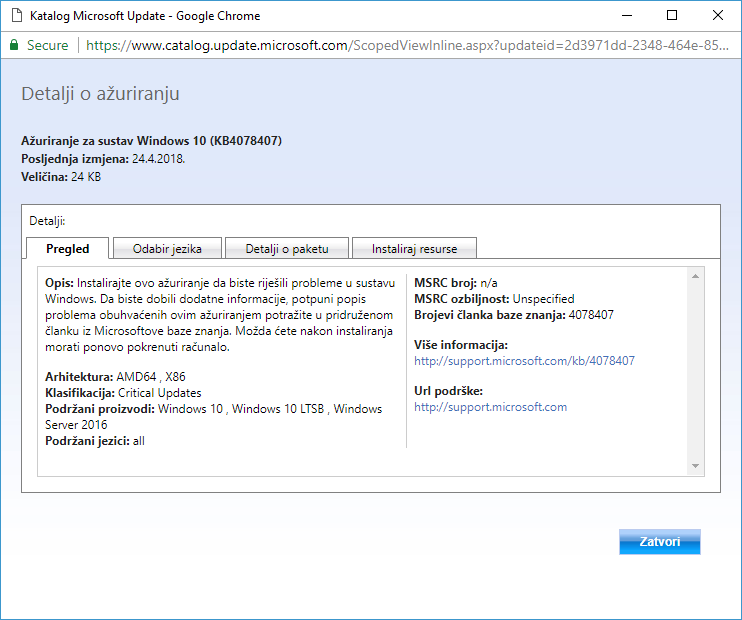Image resolution: width=742 pixels, height=620 pixels.
Task: Click the Secure label in address bar
Action: click(x=47, y=45)
